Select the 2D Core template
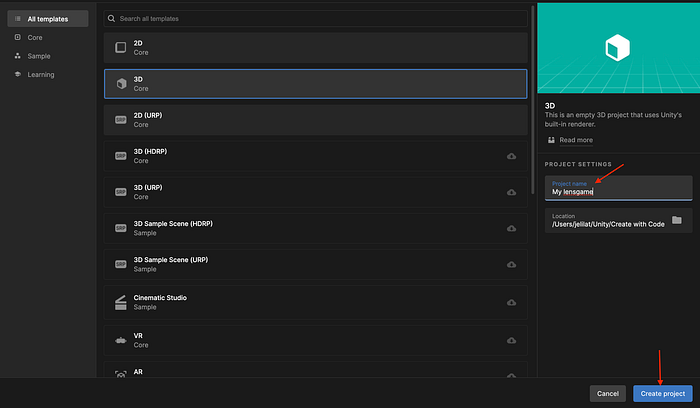Image resolution: width=700 pixels, height=408 pixels. click(315, 48)
